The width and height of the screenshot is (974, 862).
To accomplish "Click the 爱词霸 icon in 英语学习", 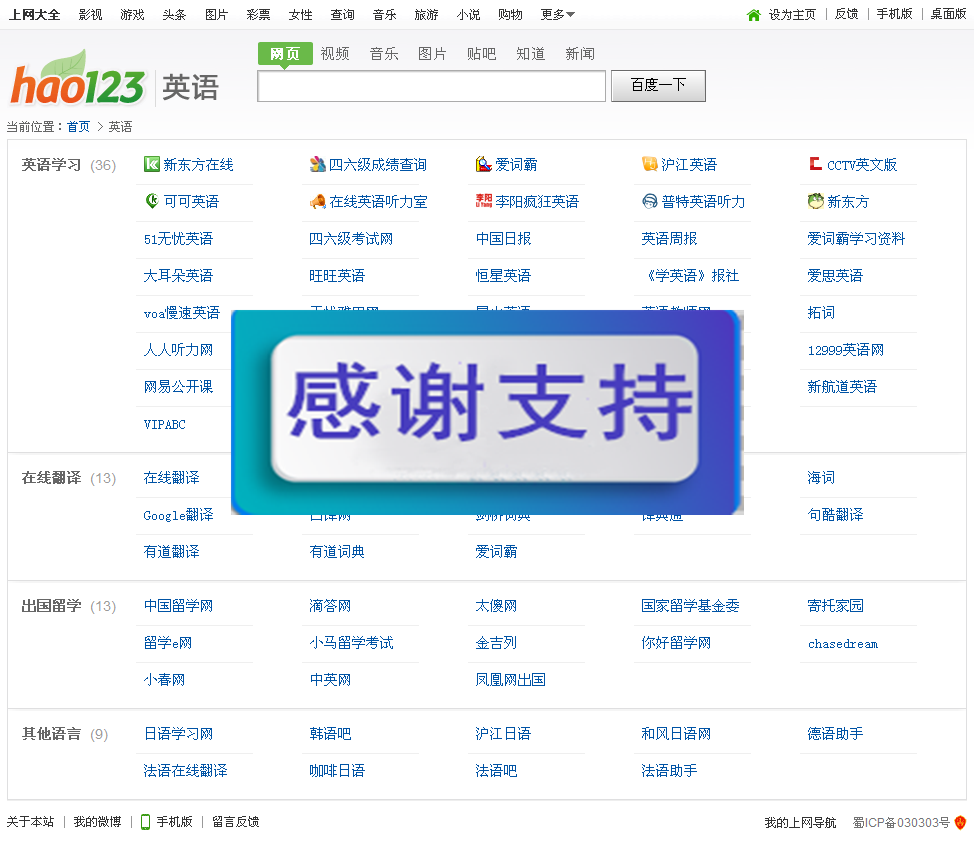I will (483, 164).
